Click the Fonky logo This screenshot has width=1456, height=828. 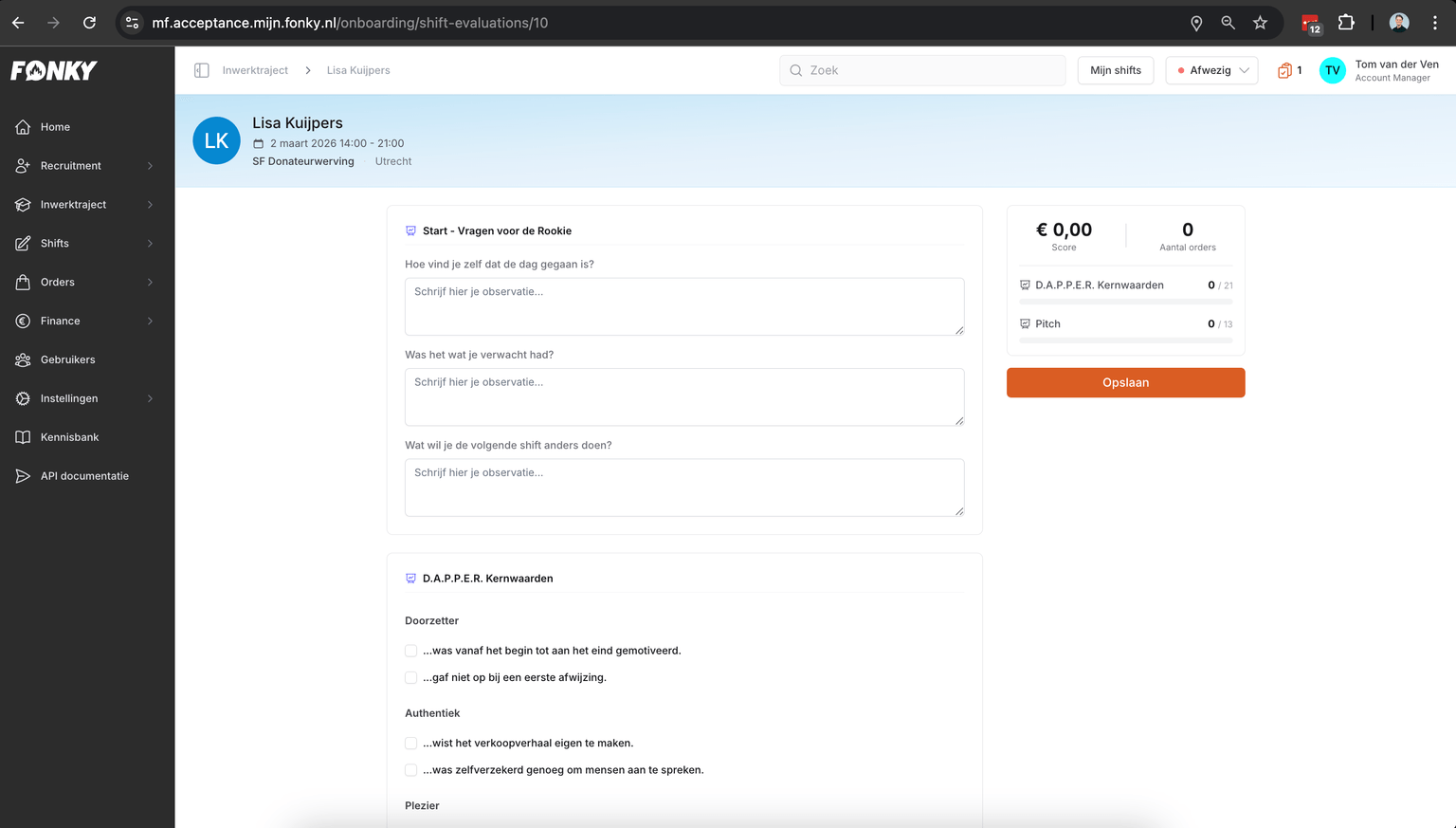pyautogui.click(x=53, y=69)
